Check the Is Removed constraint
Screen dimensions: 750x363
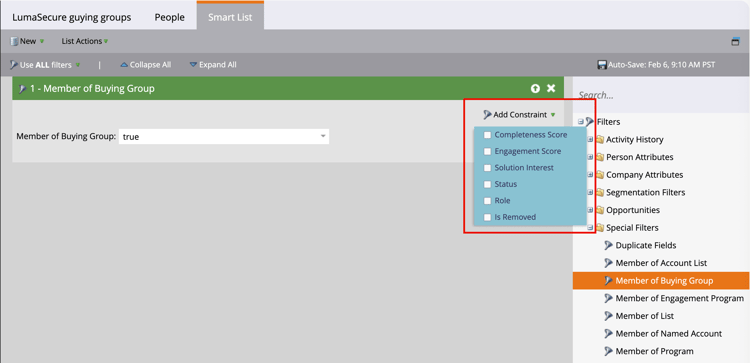click(487, 218)
